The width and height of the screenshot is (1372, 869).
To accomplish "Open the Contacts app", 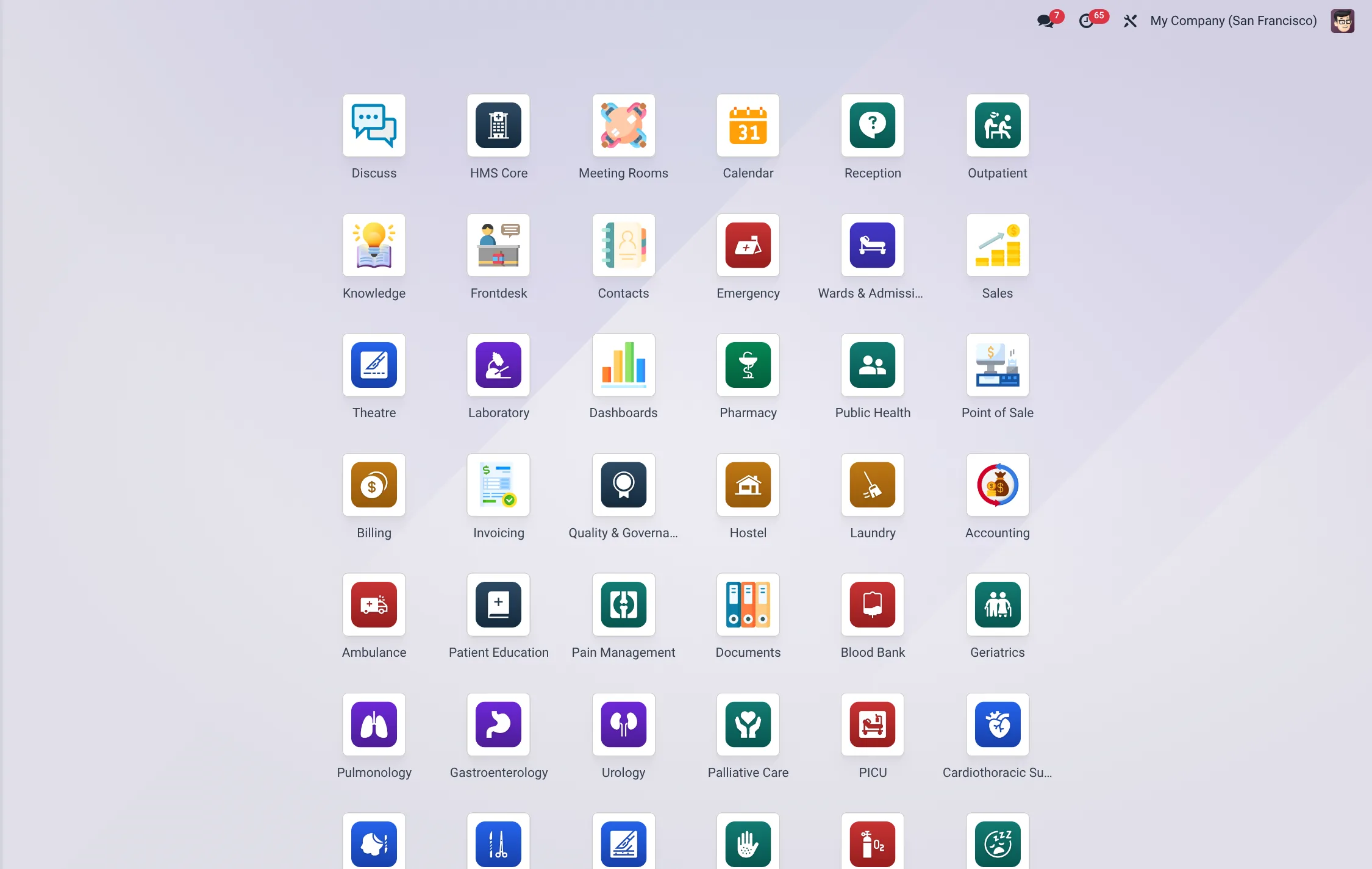I will click(x=623, y=245).
